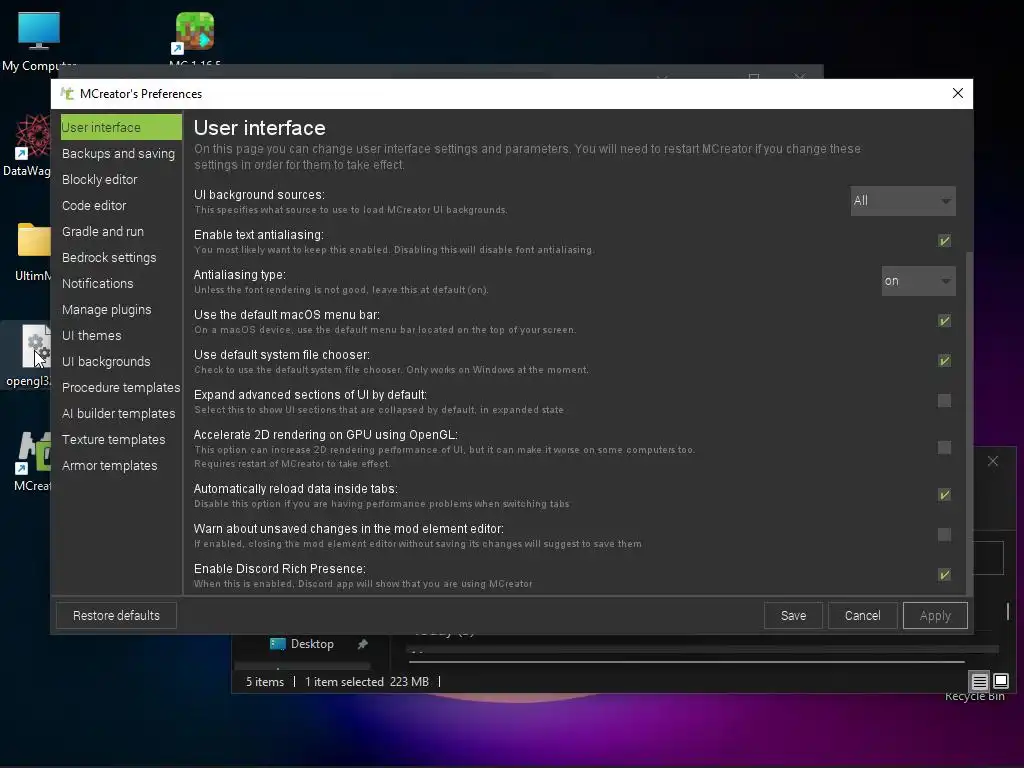Viewport: 1024px width, 768px height.
Task: Click the preferences page vertical scrollbar
Action: pyautogui.click(x=969, y=423)
